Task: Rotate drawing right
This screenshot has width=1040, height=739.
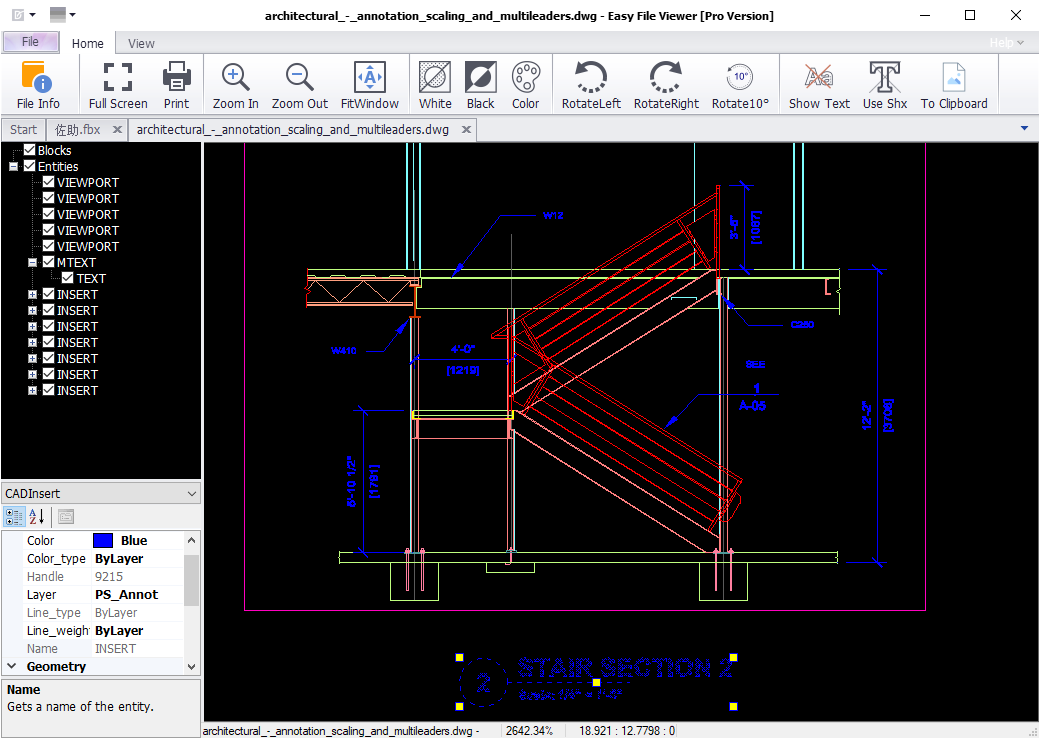Action: click(666, 85)
